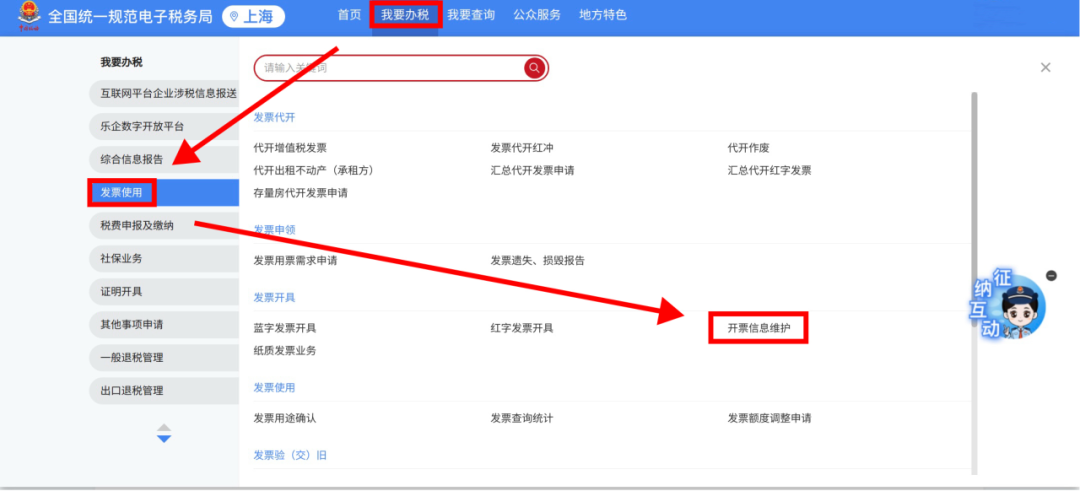Click the national emblem logo
This screenshot has height=491, width=1080.
pos(29,16)
